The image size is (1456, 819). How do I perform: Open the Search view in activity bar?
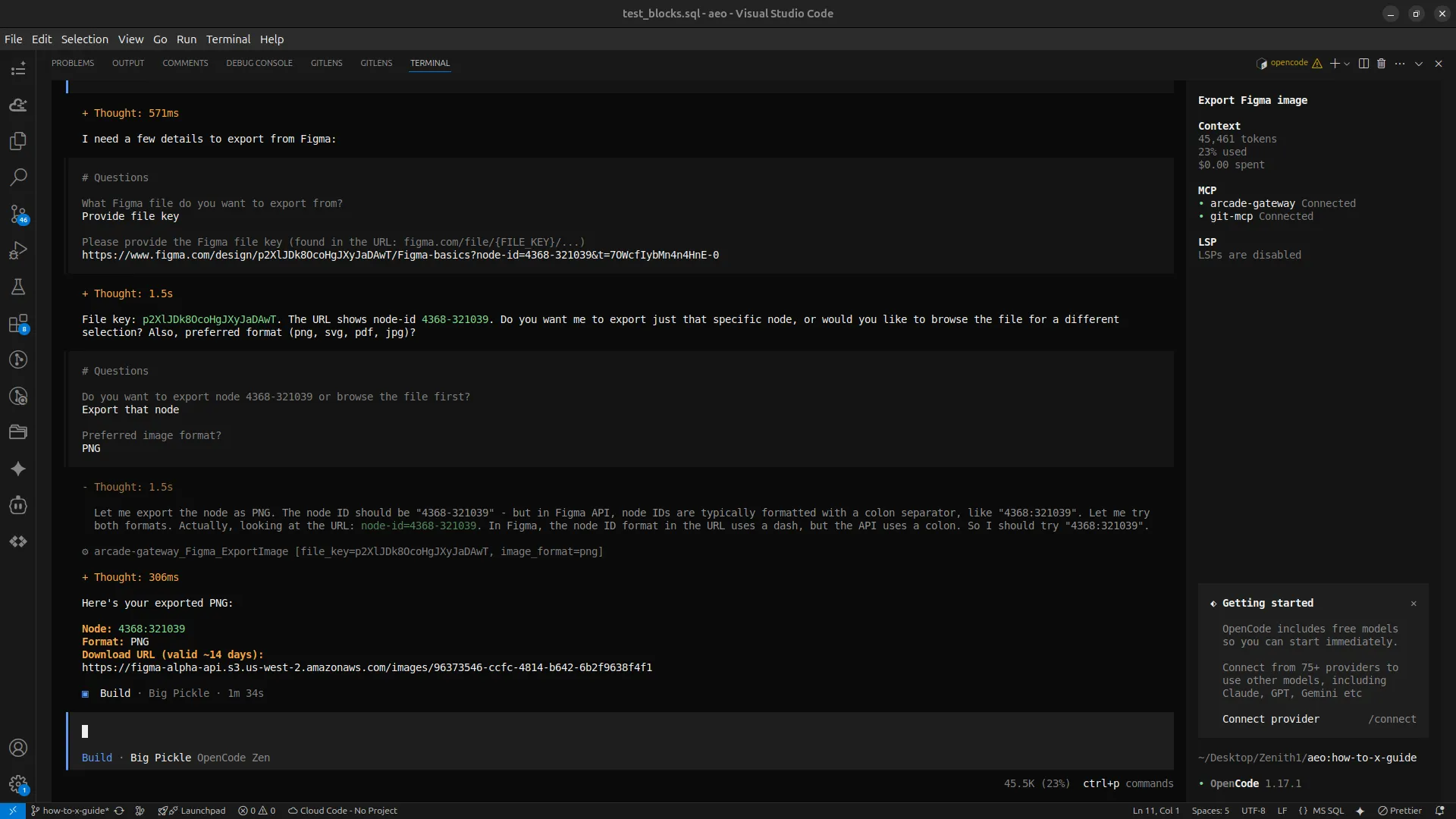18,177
